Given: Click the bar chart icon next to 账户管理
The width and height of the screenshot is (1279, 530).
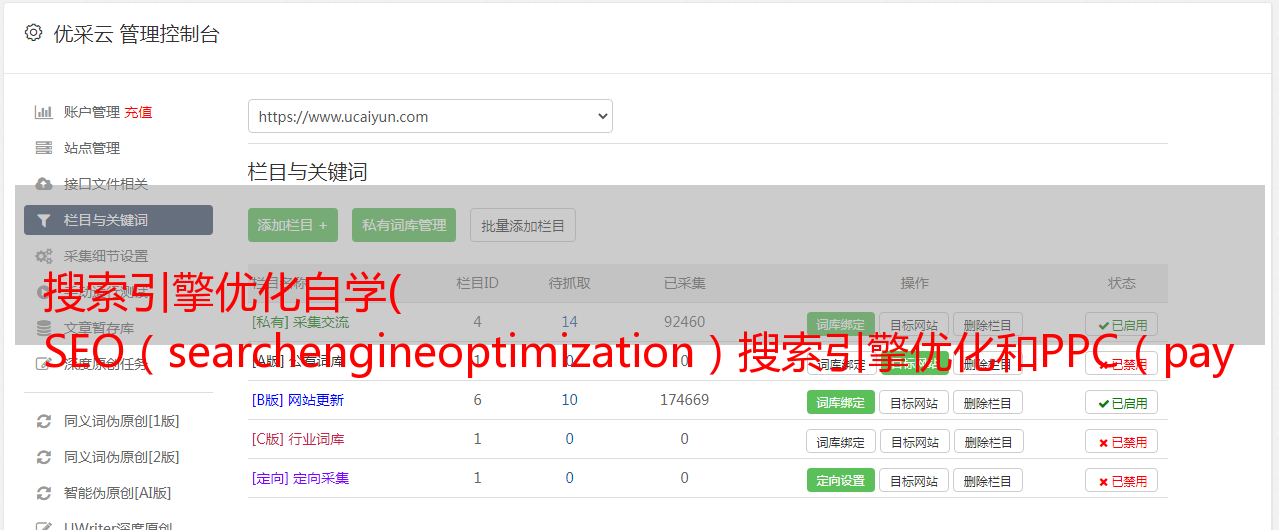Looking at the screenshot, I should pyautogui.click(x=44, y=112).
